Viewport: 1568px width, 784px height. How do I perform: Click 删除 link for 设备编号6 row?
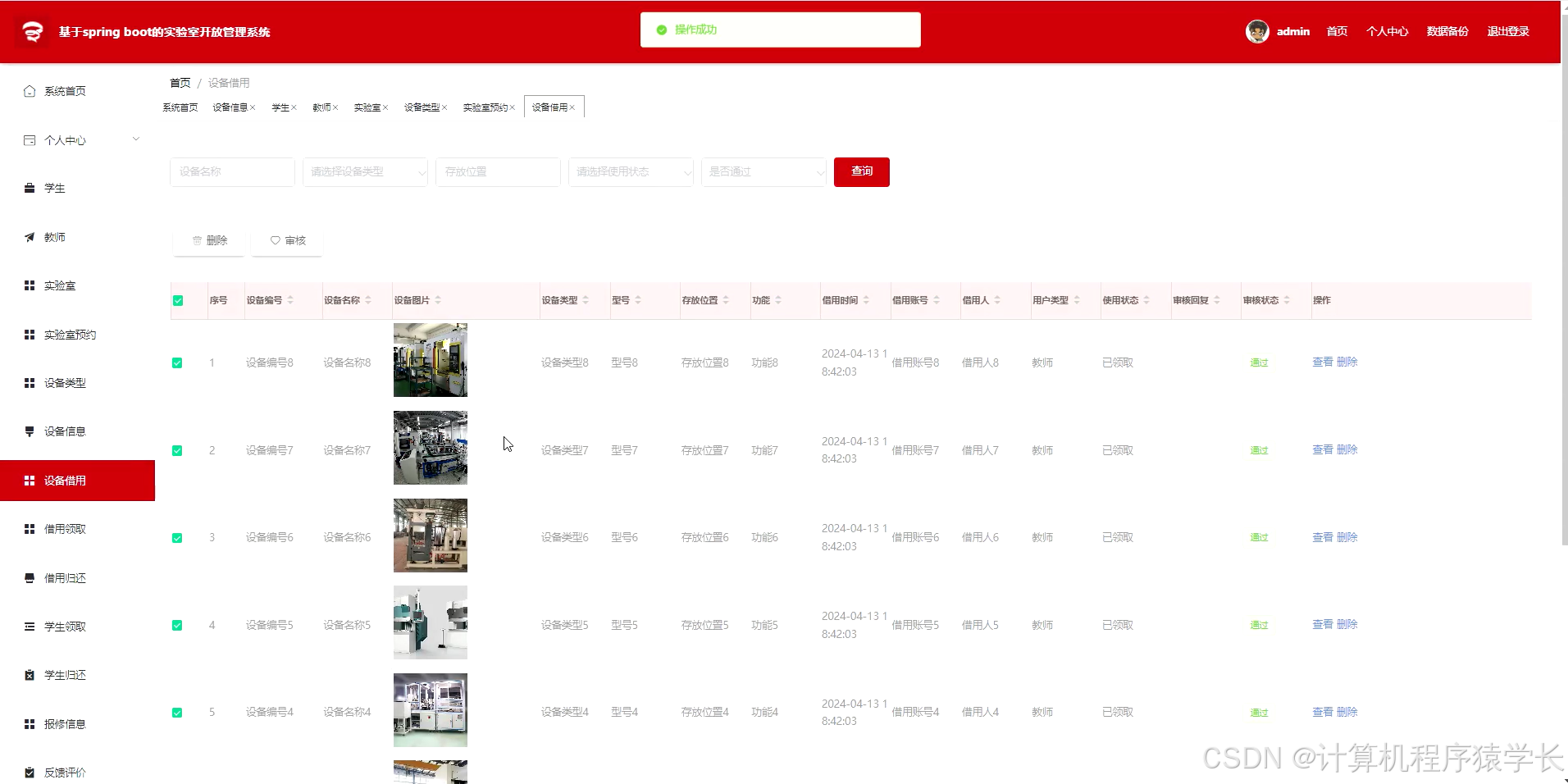pos(1347,537)
